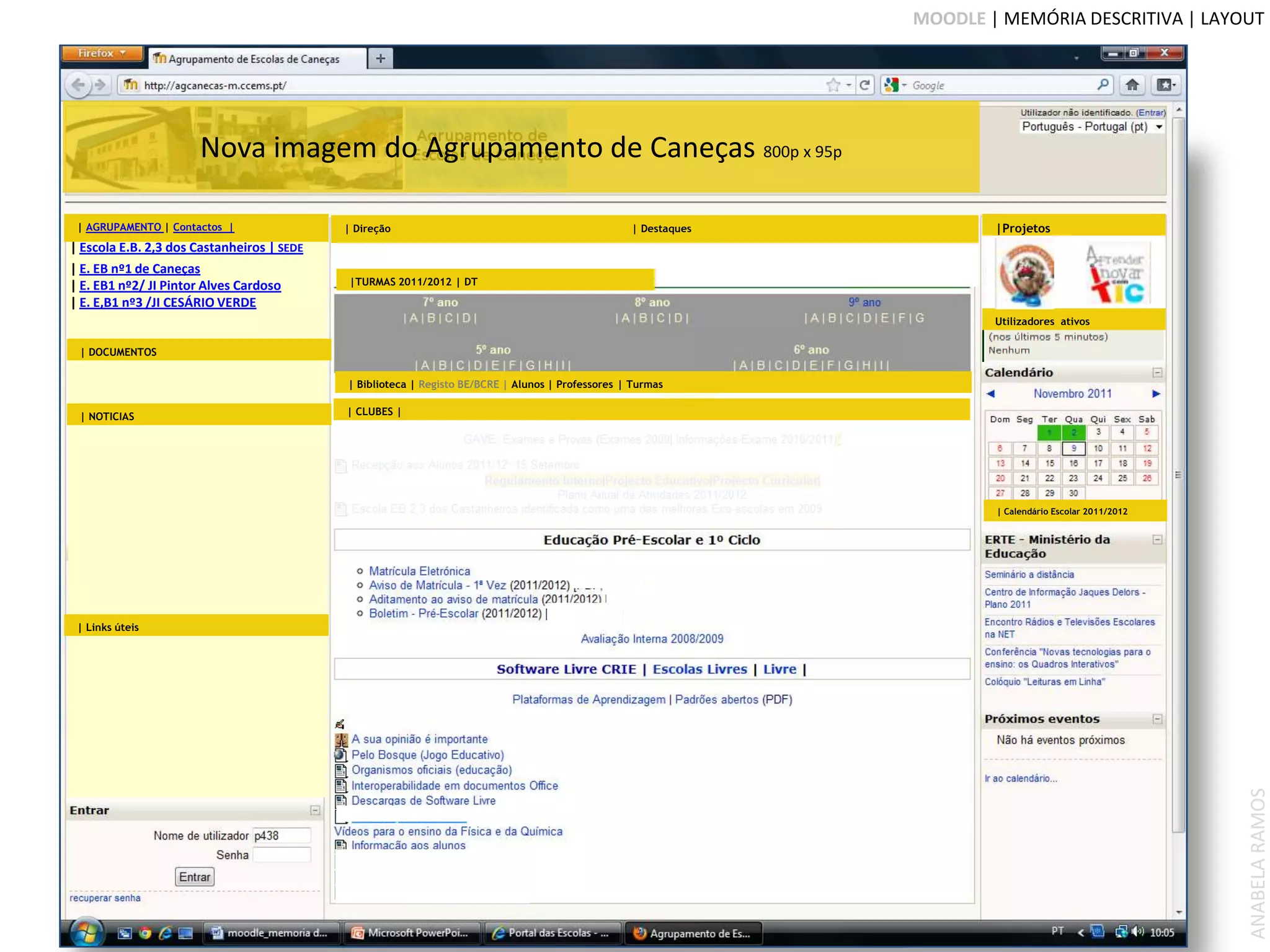Collapse the Próximos eventos block
1270x952 pixels.
pyautogui.click(x=1157, y=719)
